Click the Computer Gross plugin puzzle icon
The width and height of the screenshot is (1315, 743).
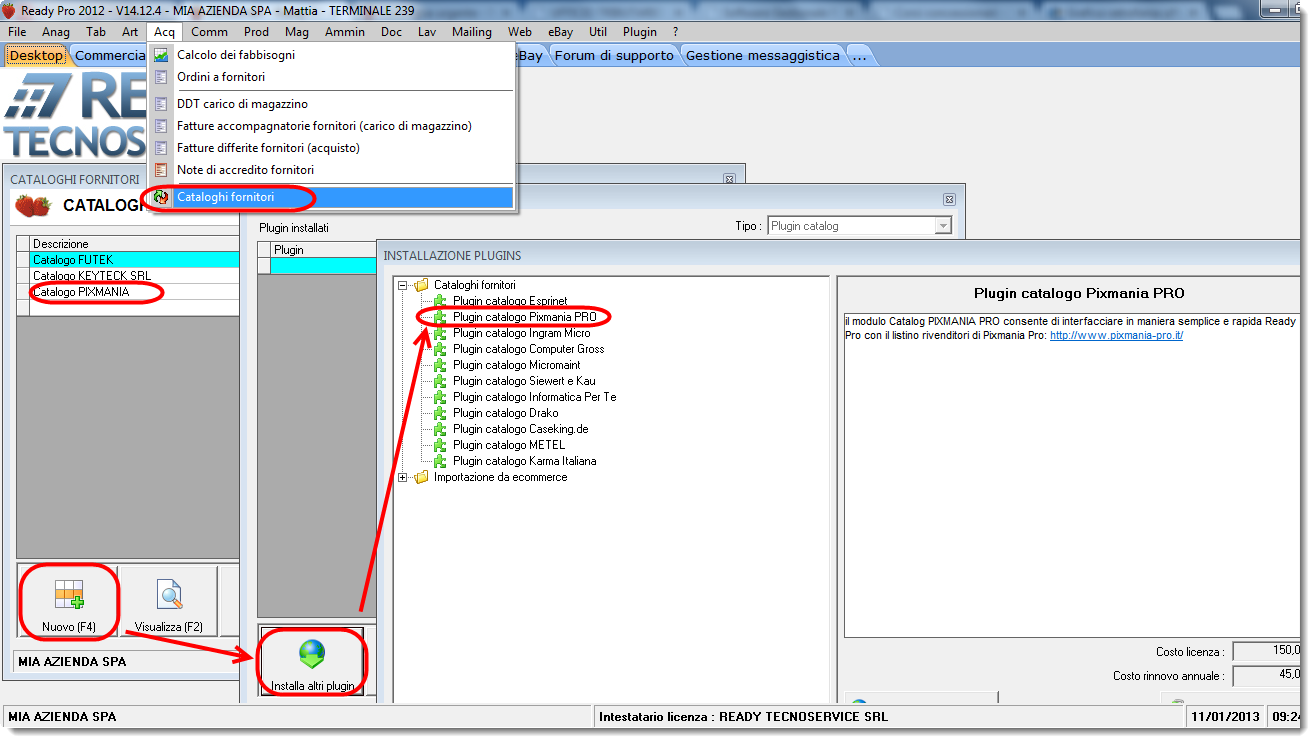[440, 349]
